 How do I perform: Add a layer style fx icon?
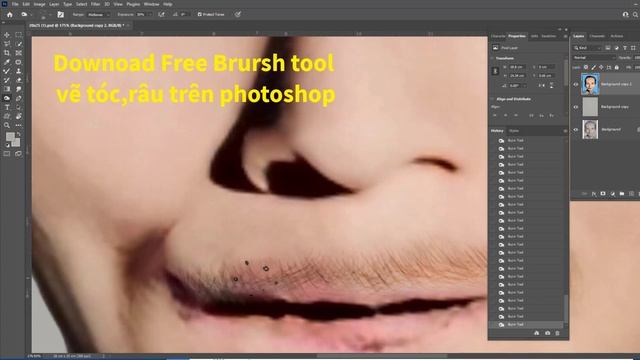(594, 194)
